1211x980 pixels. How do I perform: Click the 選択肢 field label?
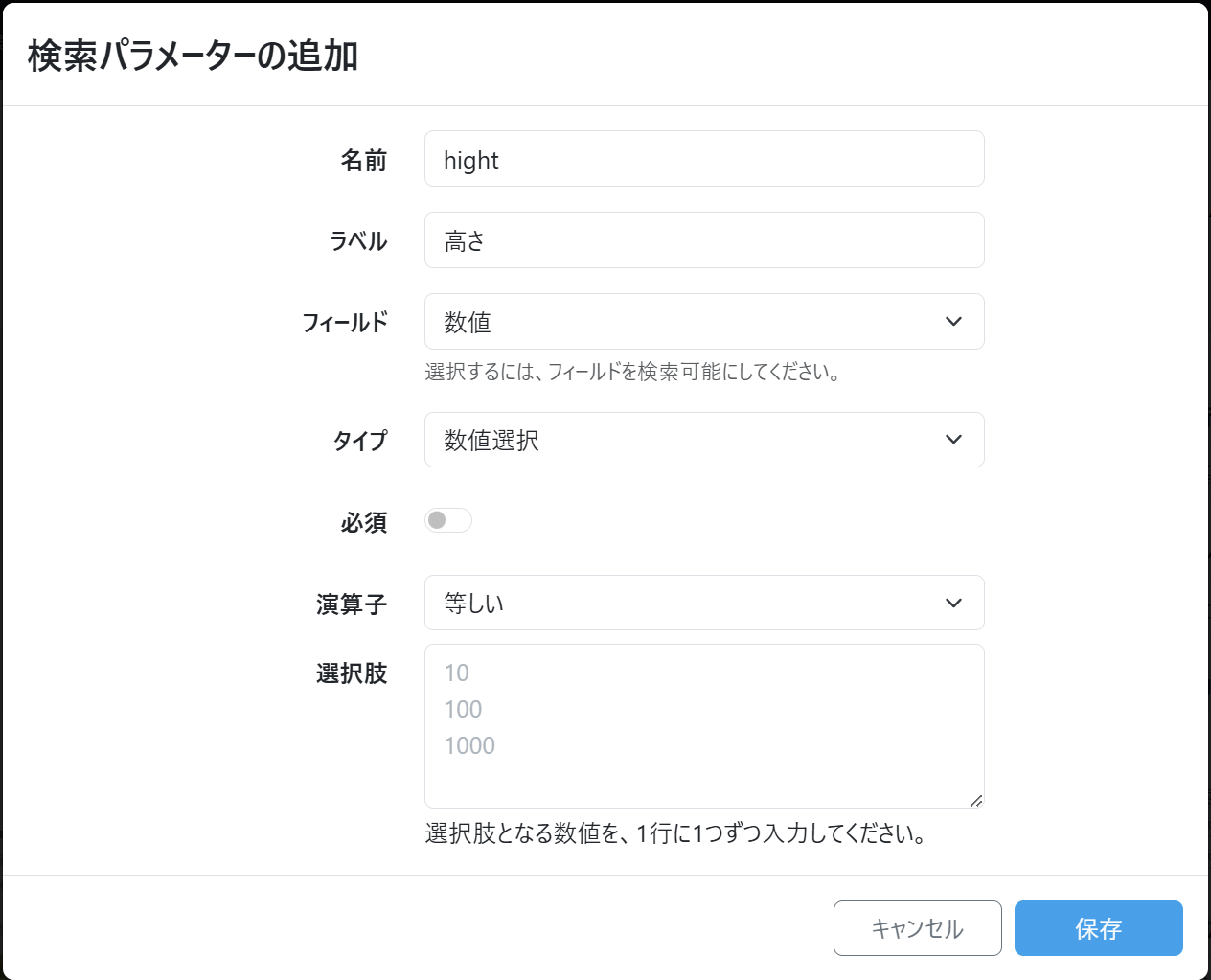tap(352, 673)
